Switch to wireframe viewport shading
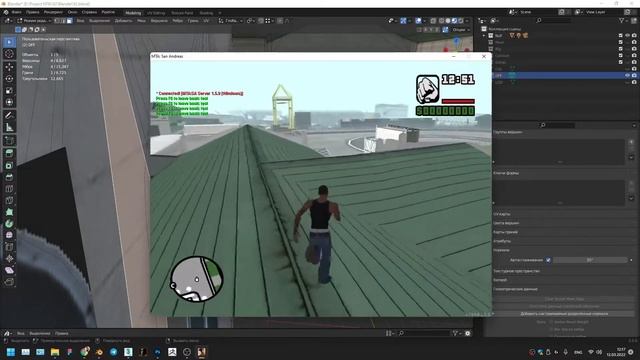Screen dimensions: 640x360 coord(441,20)
